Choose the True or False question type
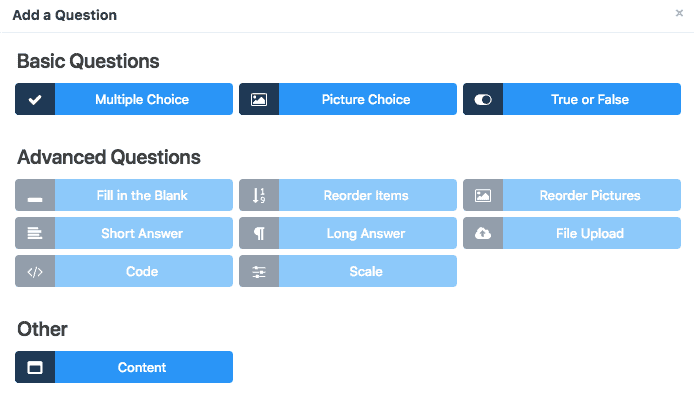Viewport: 694px width, 393px height. (x=572, y=99)
